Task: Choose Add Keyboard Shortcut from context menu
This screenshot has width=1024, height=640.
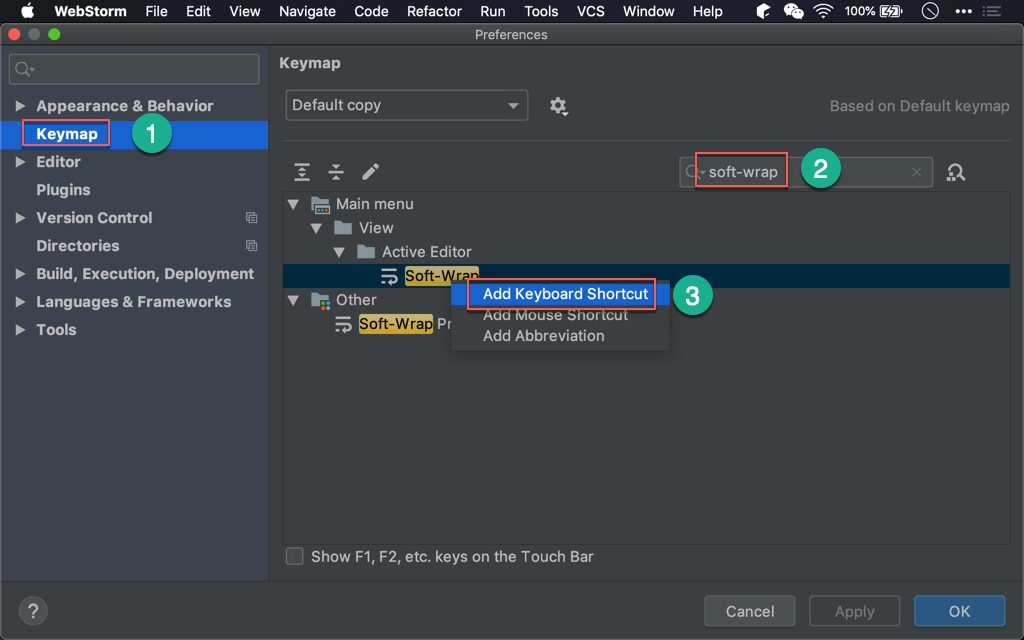Action: [x=565, y=294]
